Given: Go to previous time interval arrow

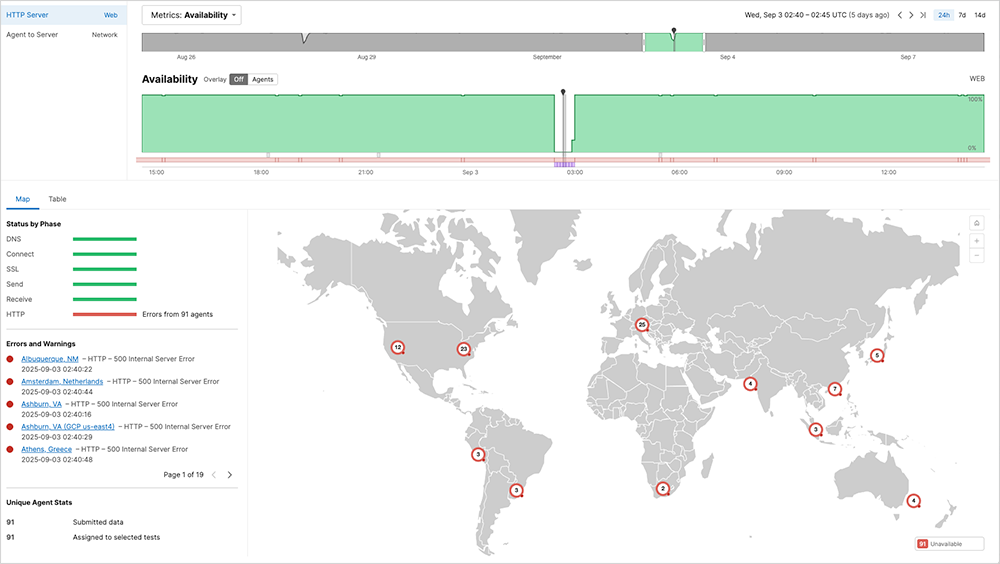Looking at the screenshot, I should (900, 15).
